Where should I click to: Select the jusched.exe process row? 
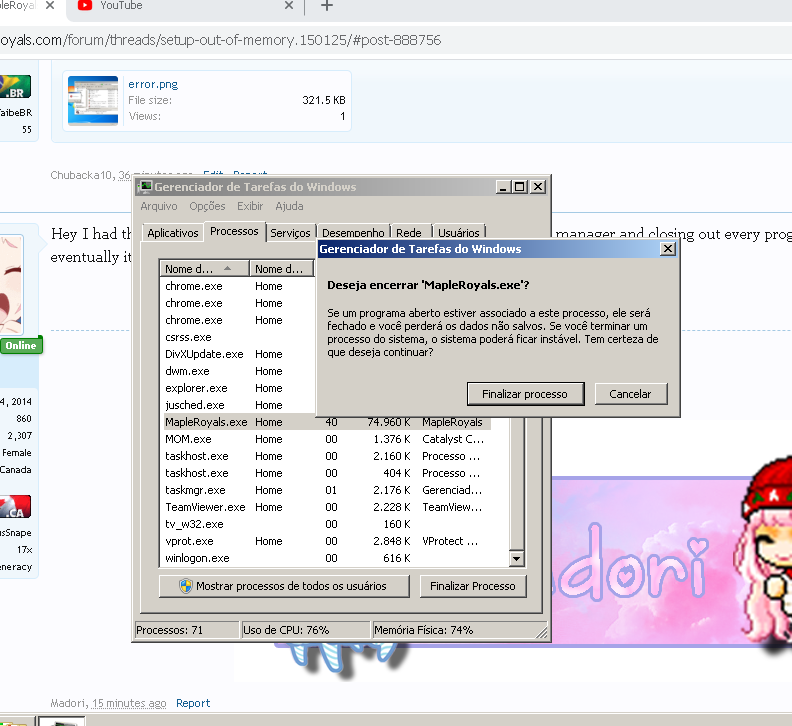(x=239, y=405)
